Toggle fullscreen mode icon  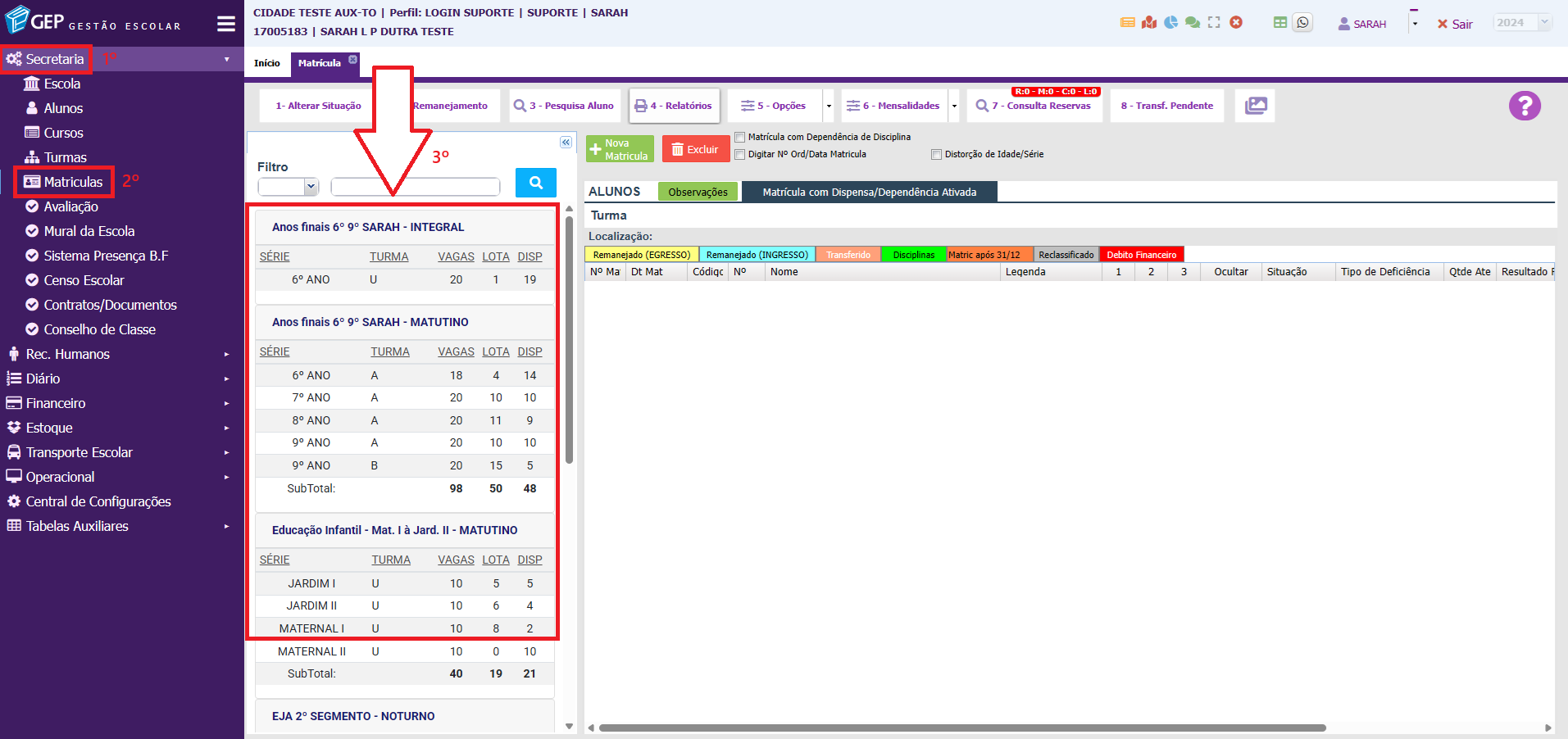(x=1214, y=23)
